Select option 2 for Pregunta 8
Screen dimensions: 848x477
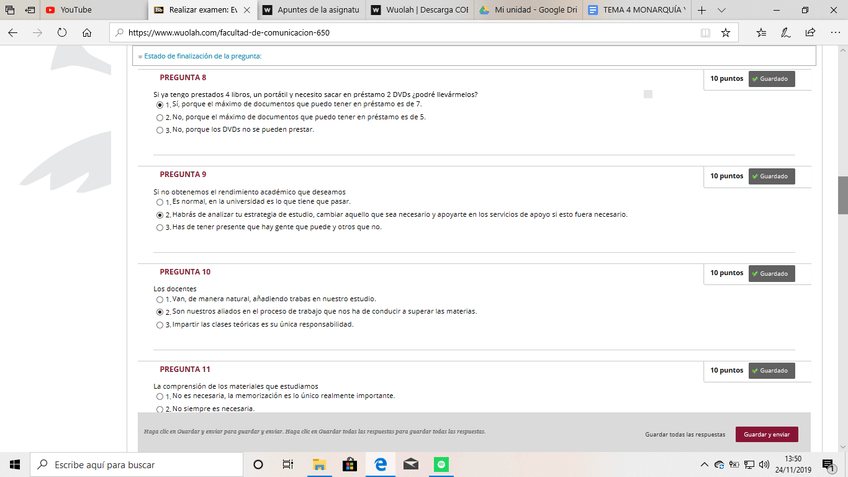(160, 117)
